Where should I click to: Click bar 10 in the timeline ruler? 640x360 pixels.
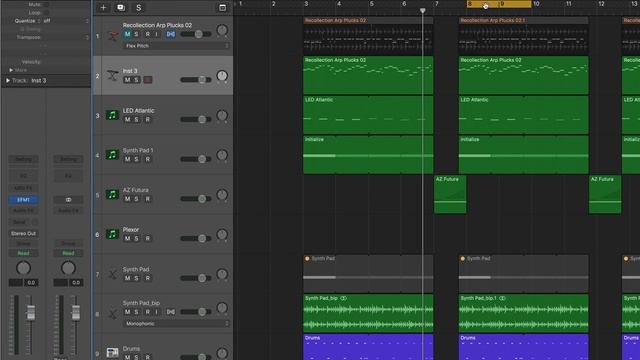536,4
